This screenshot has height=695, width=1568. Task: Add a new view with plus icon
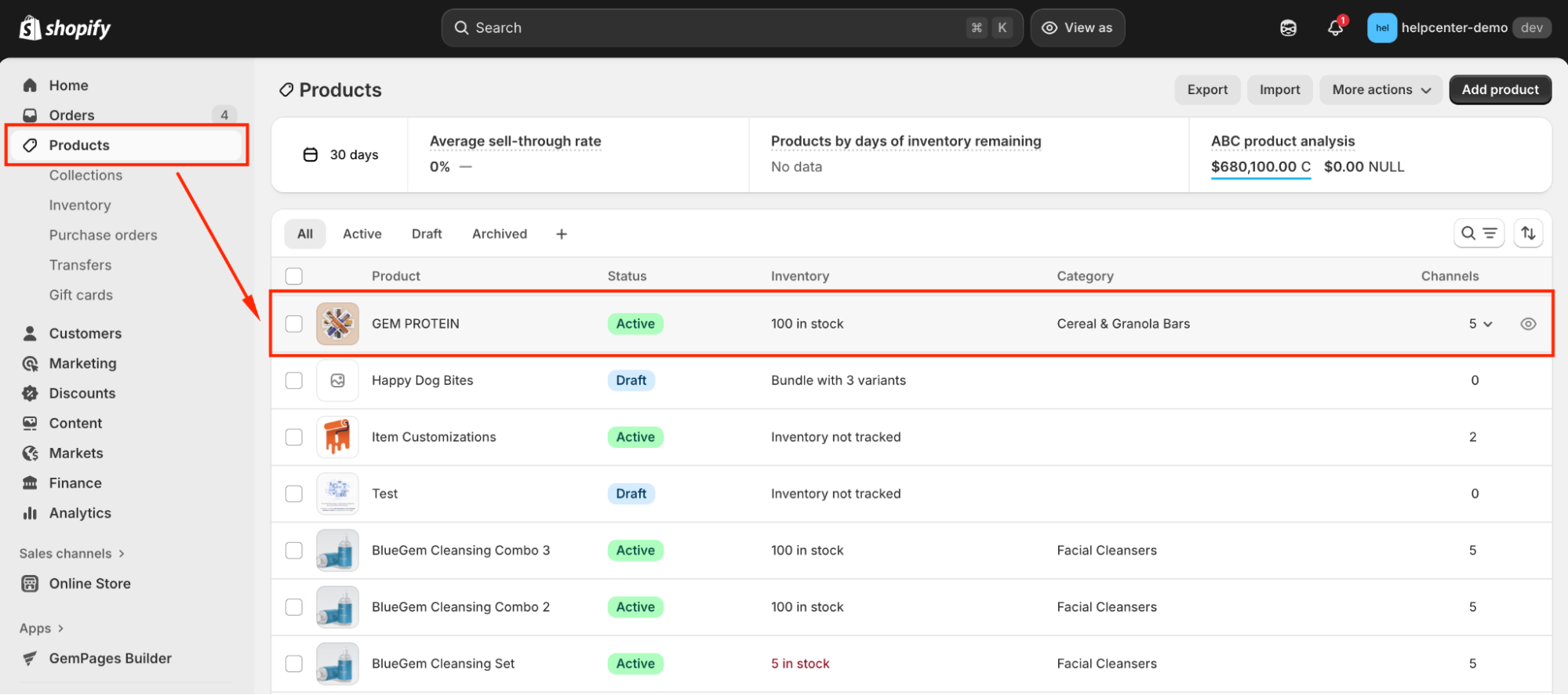coord(562,234)
